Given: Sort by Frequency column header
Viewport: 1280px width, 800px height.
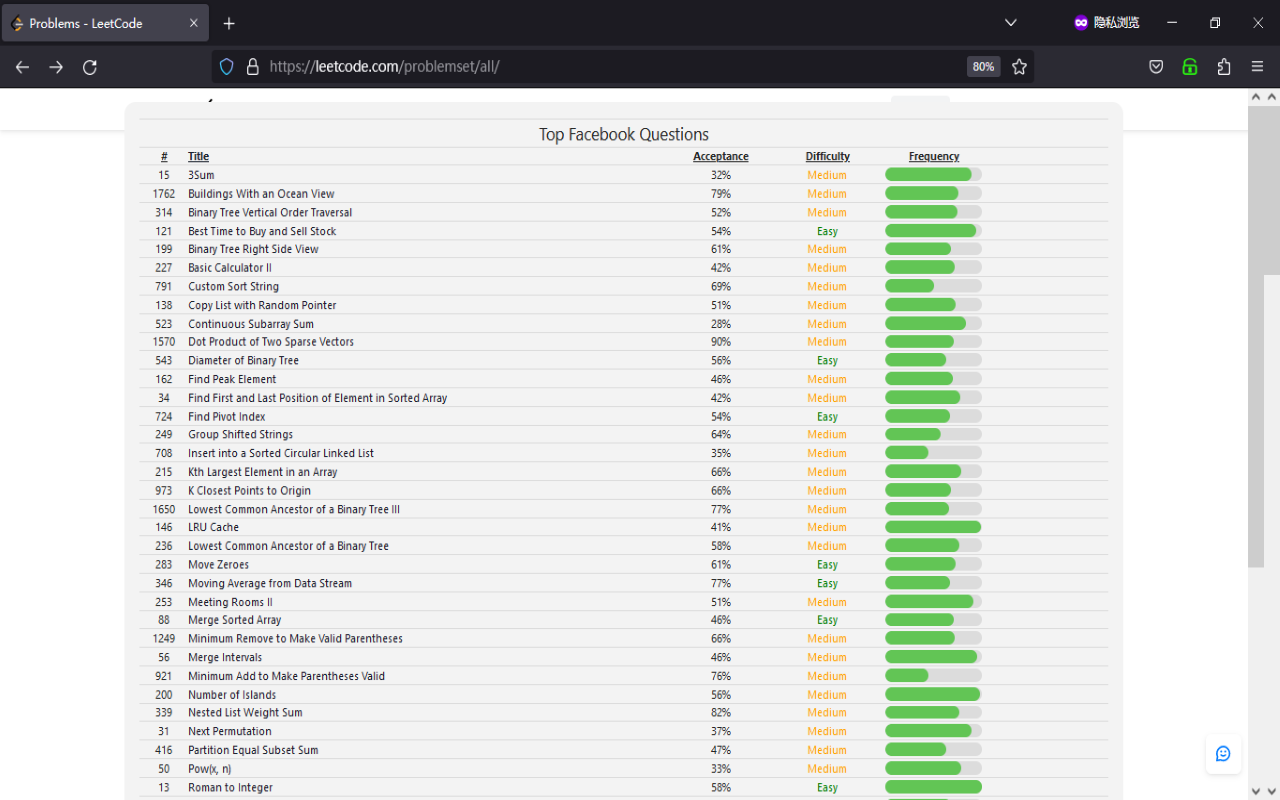Looking at the screenshot, I should pos(934,156).
